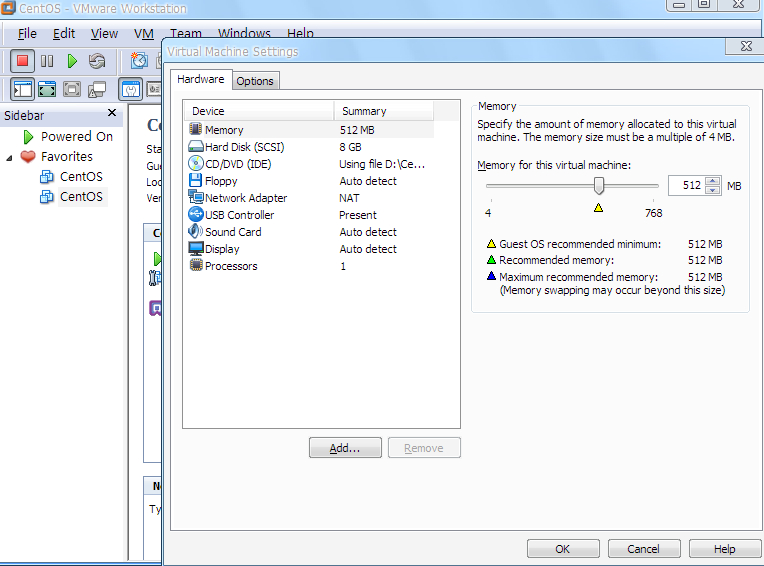764x566 pixels.
Task: Click the memory size input field
Action: point(687,186)
